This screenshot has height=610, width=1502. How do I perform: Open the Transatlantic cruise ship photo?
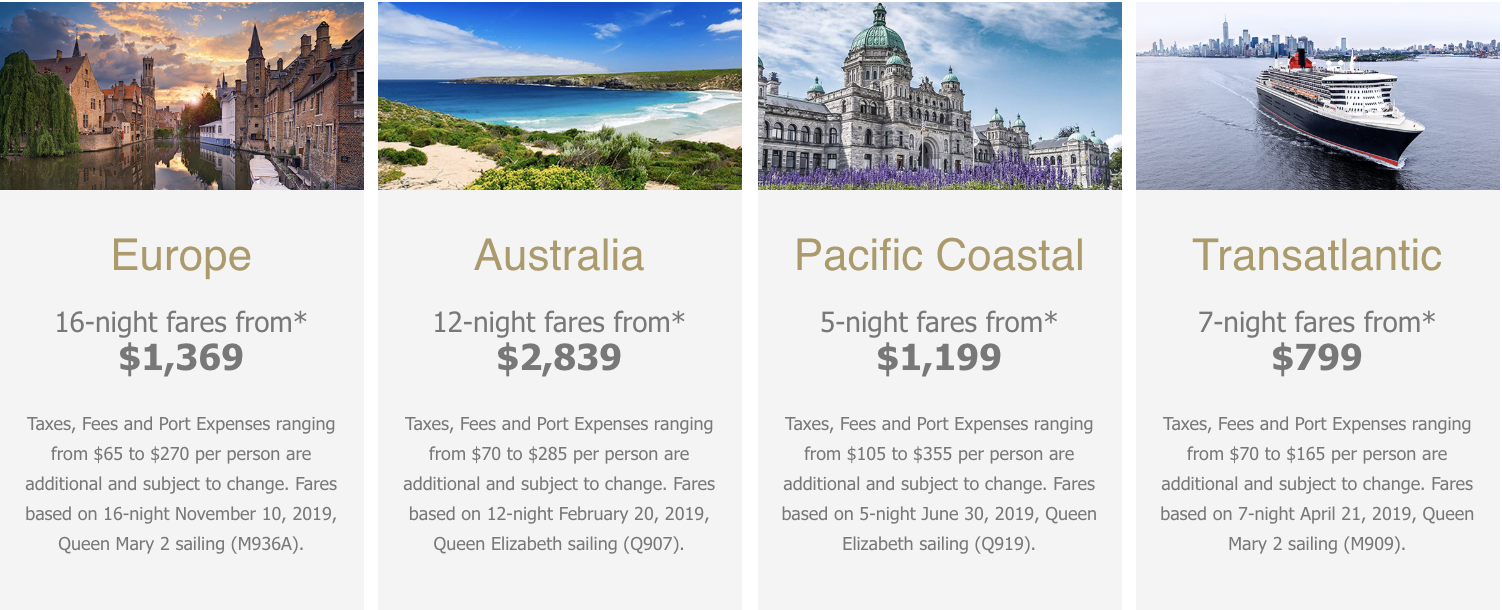1318,95
